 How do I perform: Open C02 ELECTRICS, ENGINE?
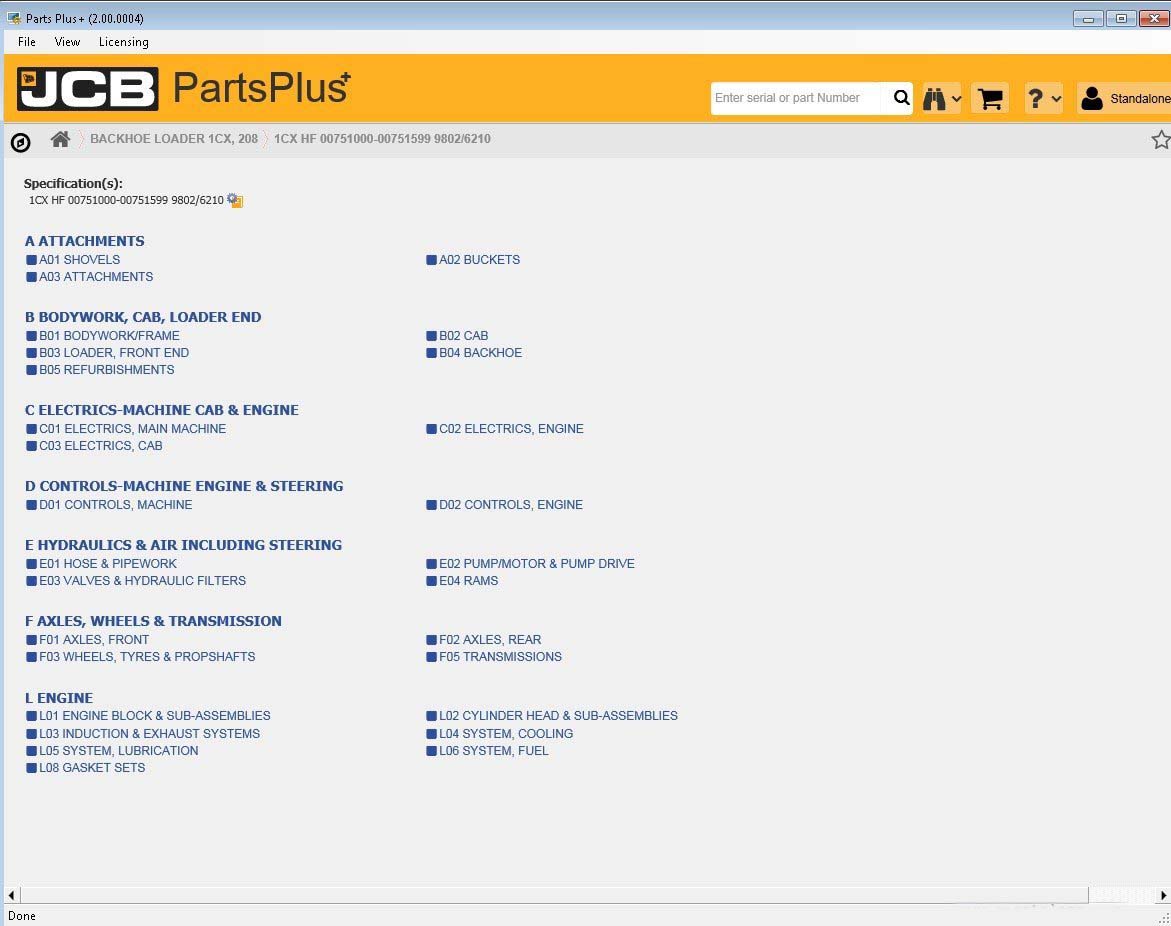[512, 429]
